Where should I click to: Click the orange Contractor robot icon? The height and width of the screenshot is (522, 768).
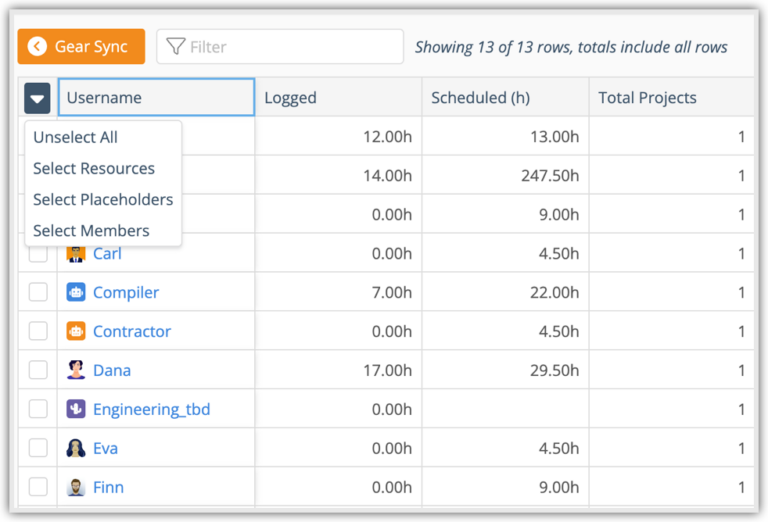coord(76,332)
